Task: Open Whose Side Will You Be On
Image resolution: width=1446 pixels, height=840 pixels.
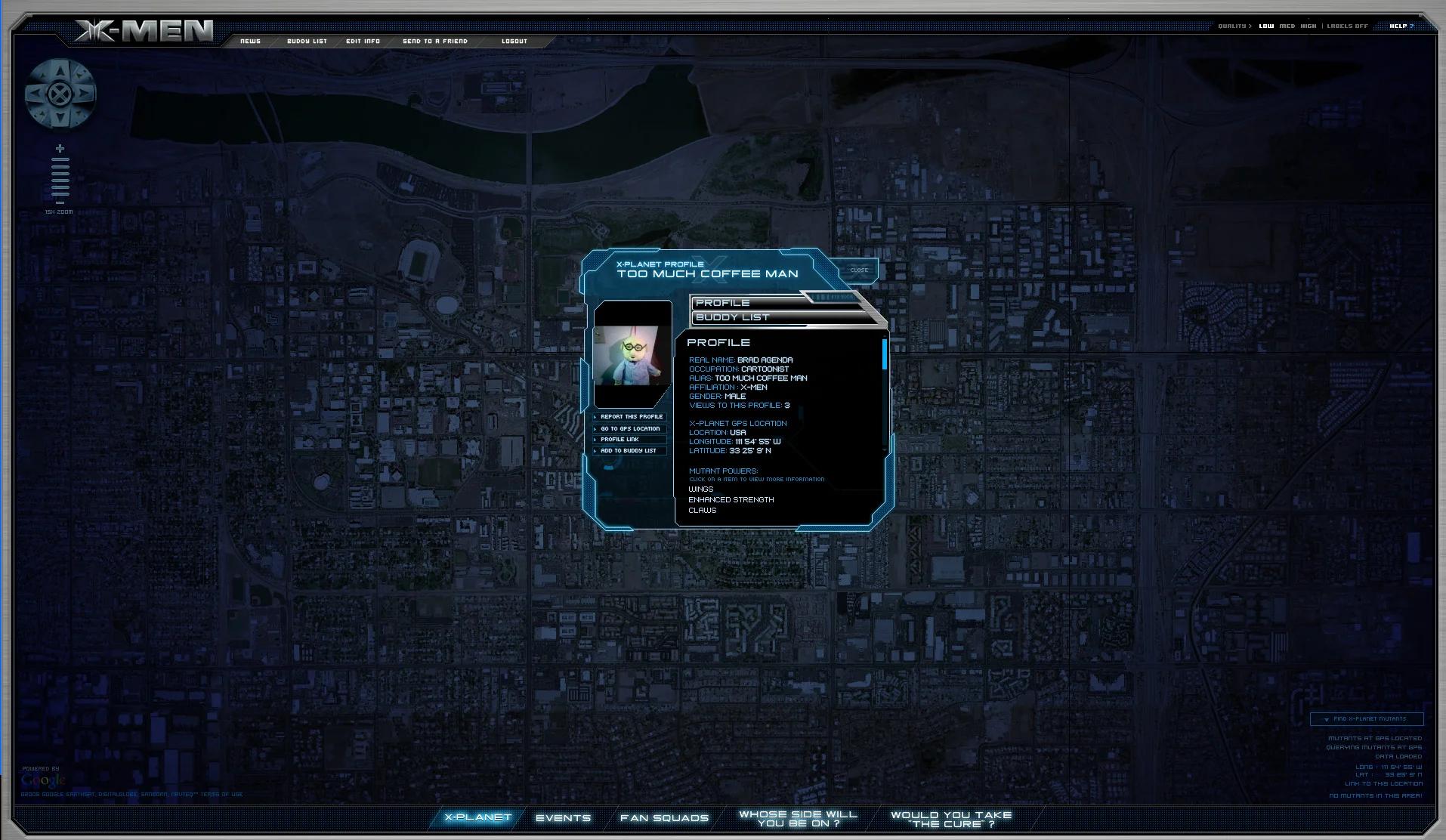Action: (x=799, y=819)
